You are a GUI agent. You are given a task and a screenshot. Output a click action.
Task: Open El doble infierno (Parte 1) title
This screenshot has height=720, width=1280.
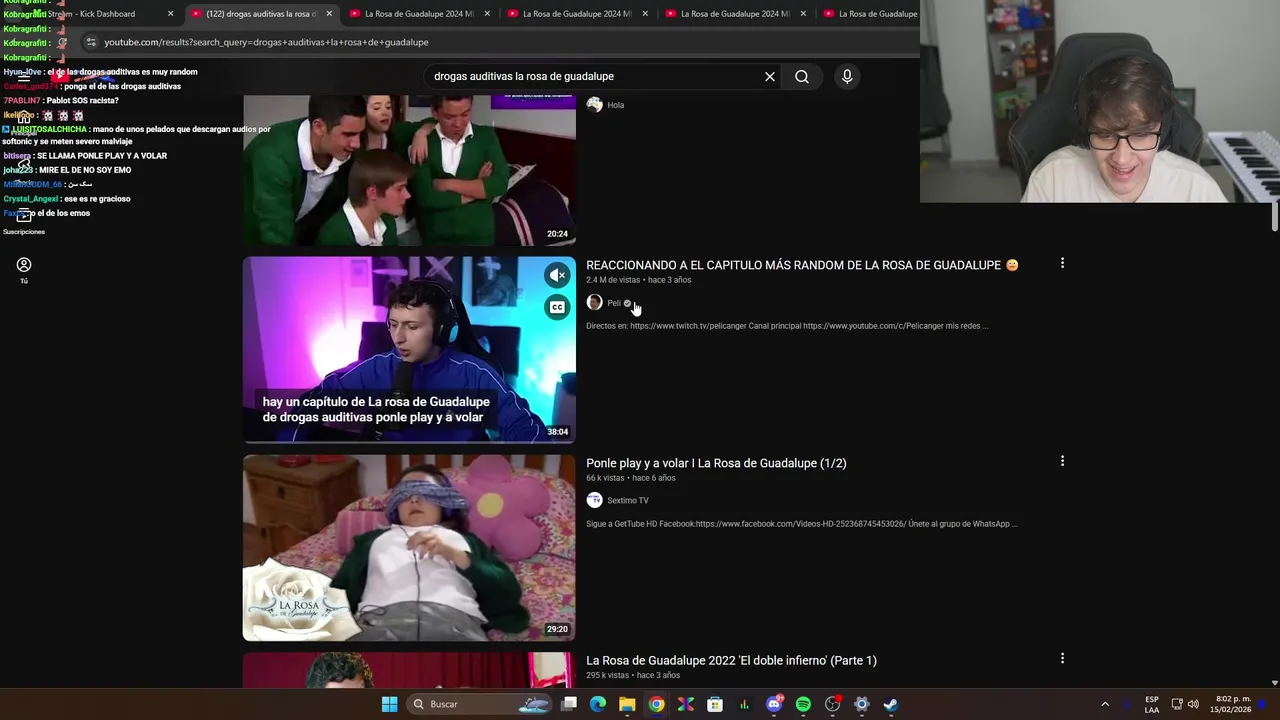point(731,660)
